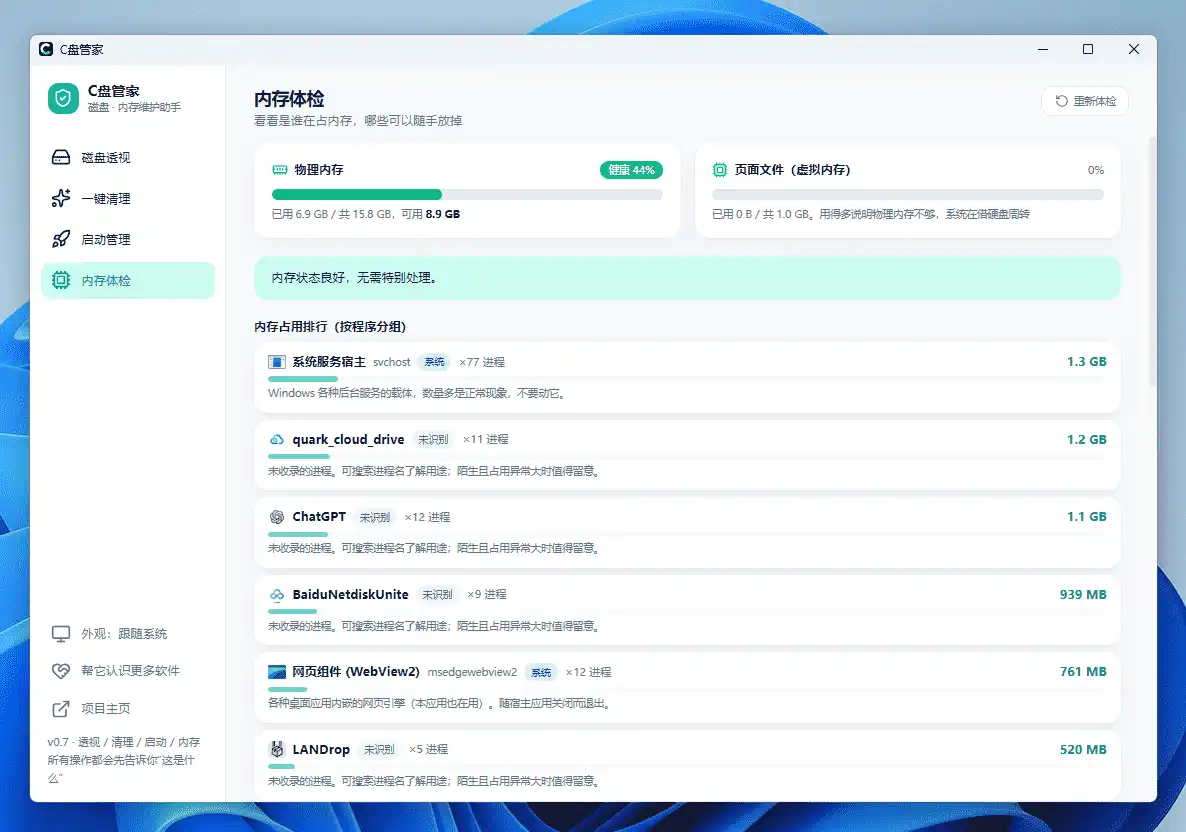Click the 内存占用排行 (按程序分组) heading
This screenshot has height=832, width=1186.
[x=331, y=327]
